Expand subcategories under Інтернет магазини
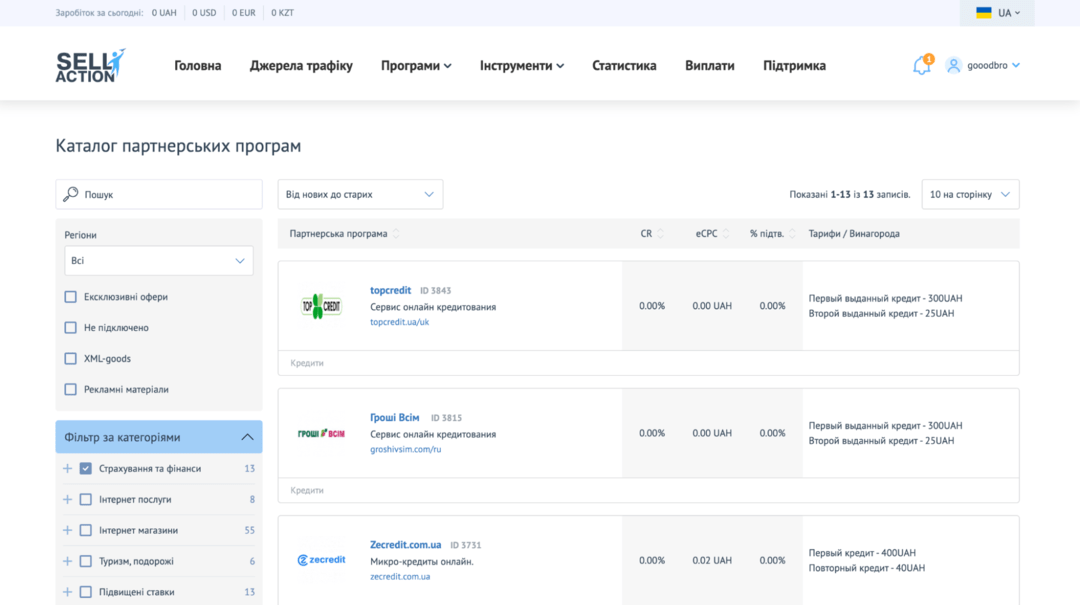1080x605 pixels. pyautogui.click(x=65, y=530)
